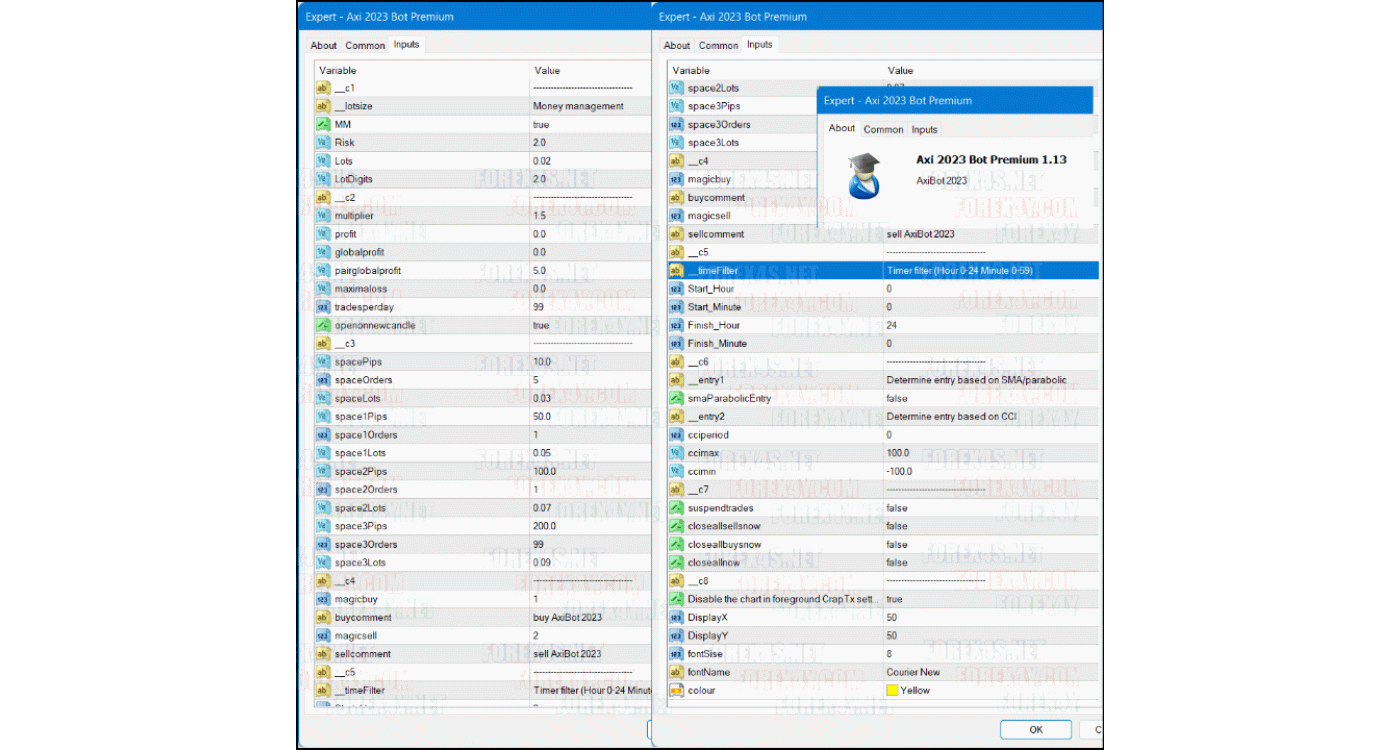Click the cciperiod integer icon
The image size is (1400, 750).
coord(677,435)
